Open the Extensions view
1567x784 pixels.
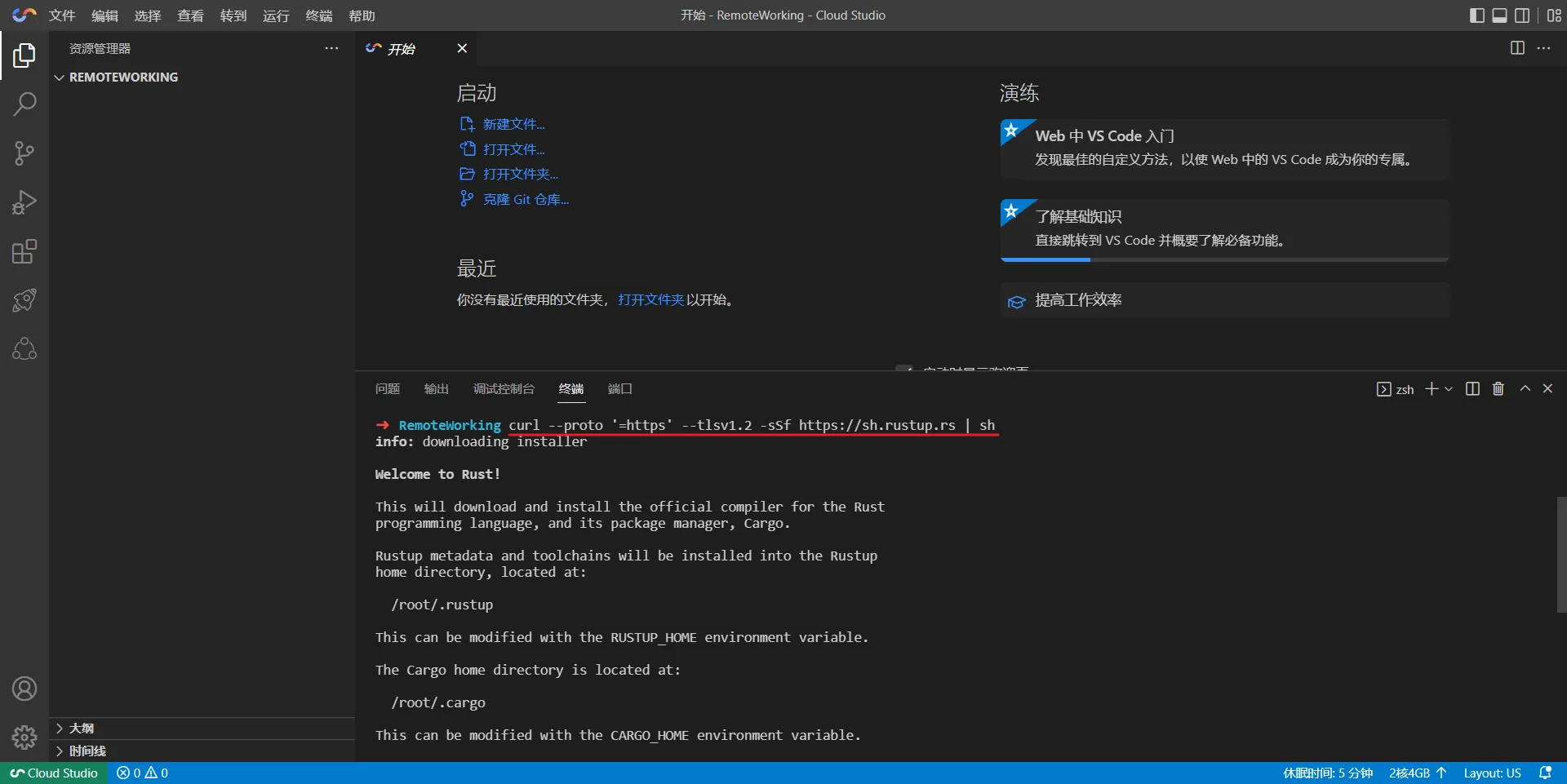[24, 251]
